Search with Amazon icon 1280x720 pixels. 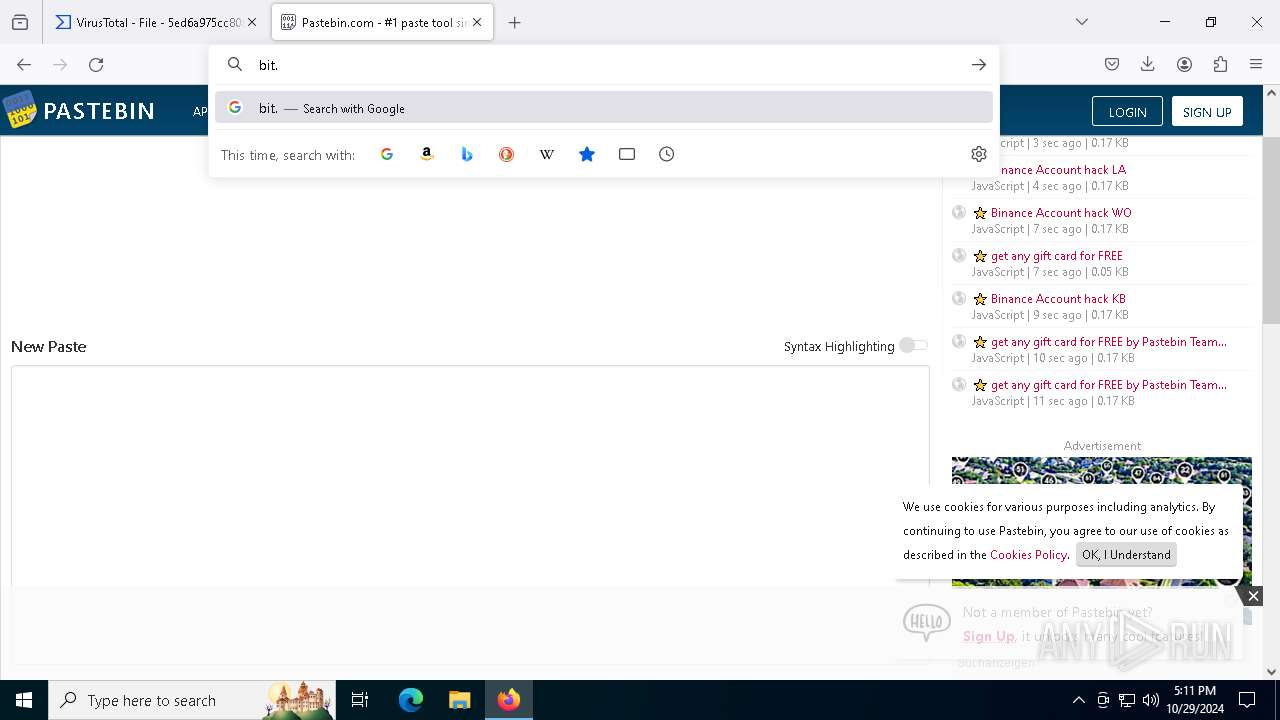427,154
